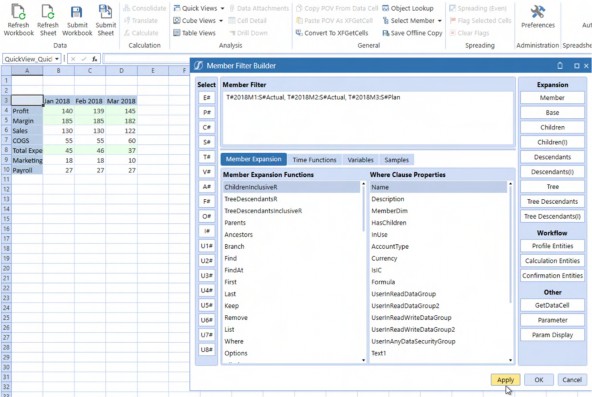Image resolution: width=592 pixels, height=397 pixels.
Task: Select the O# dimension button
Action: [x=207, y=216]
